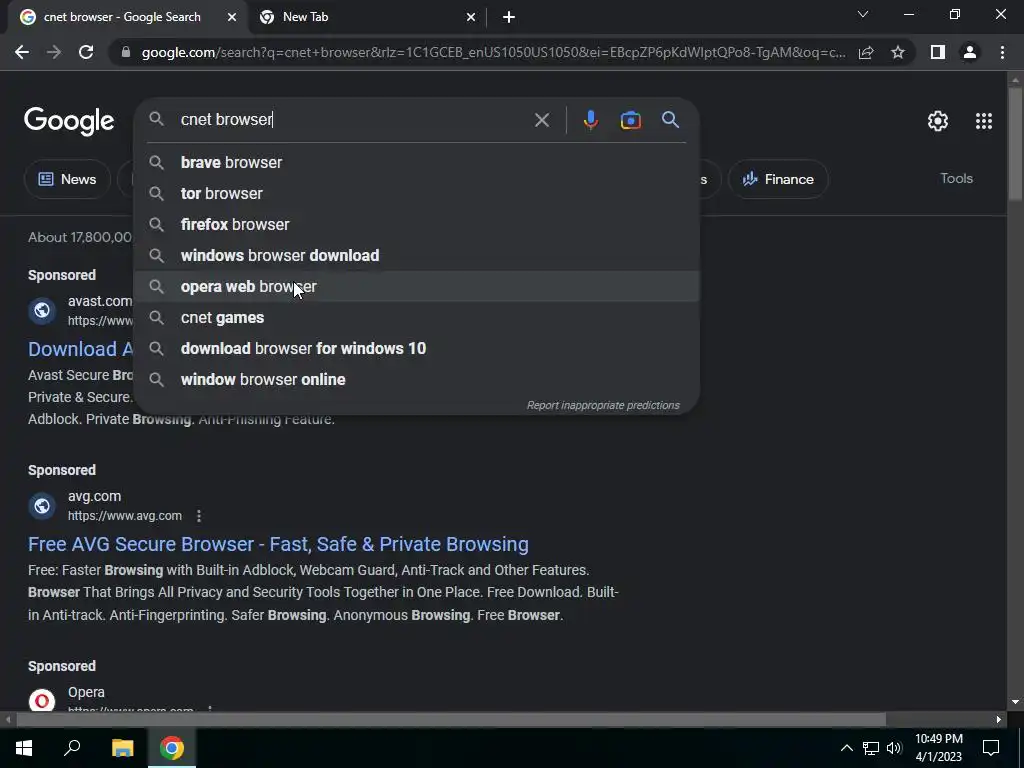This screenshot has height=768, width=1024.
Task: Open Google quick settings gear
Action: coord(938,121)
